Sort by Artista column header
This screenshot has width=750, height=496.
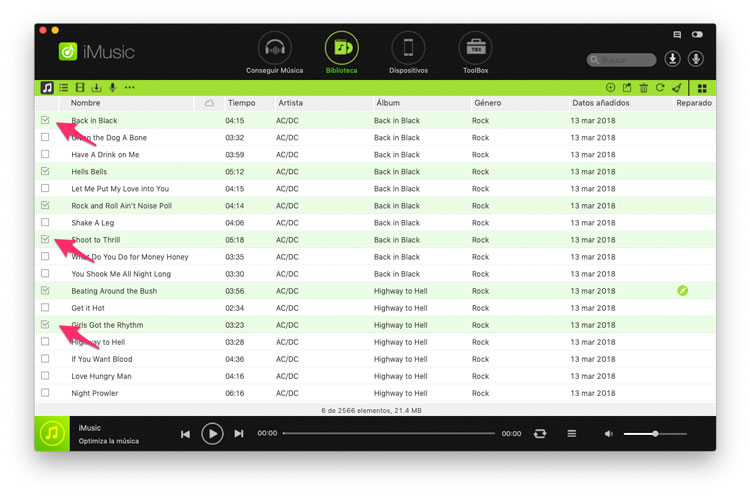[x=291, y=103]
